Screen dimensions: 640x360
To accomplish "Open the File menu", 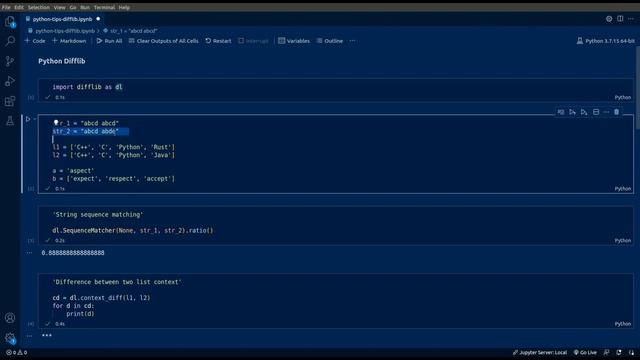I will tap(6, 7).
